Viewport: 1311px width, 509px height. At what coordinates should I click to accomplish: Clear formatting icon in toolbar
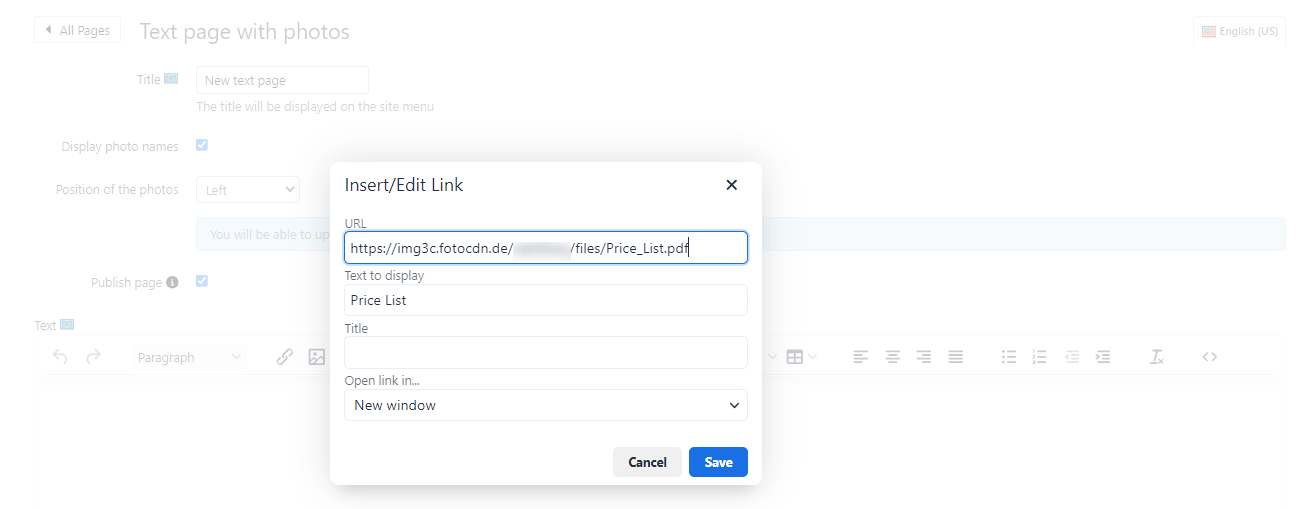pyautogui.click(x=1157, y=357)
